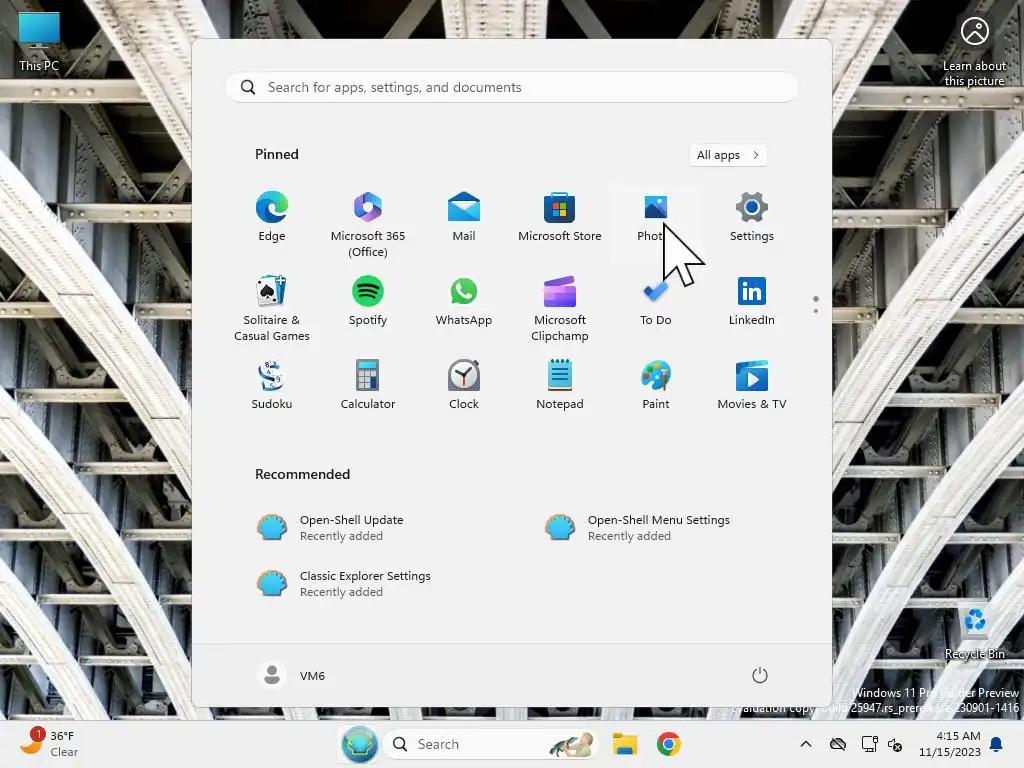Launch the Clock app

coord(464,385)
